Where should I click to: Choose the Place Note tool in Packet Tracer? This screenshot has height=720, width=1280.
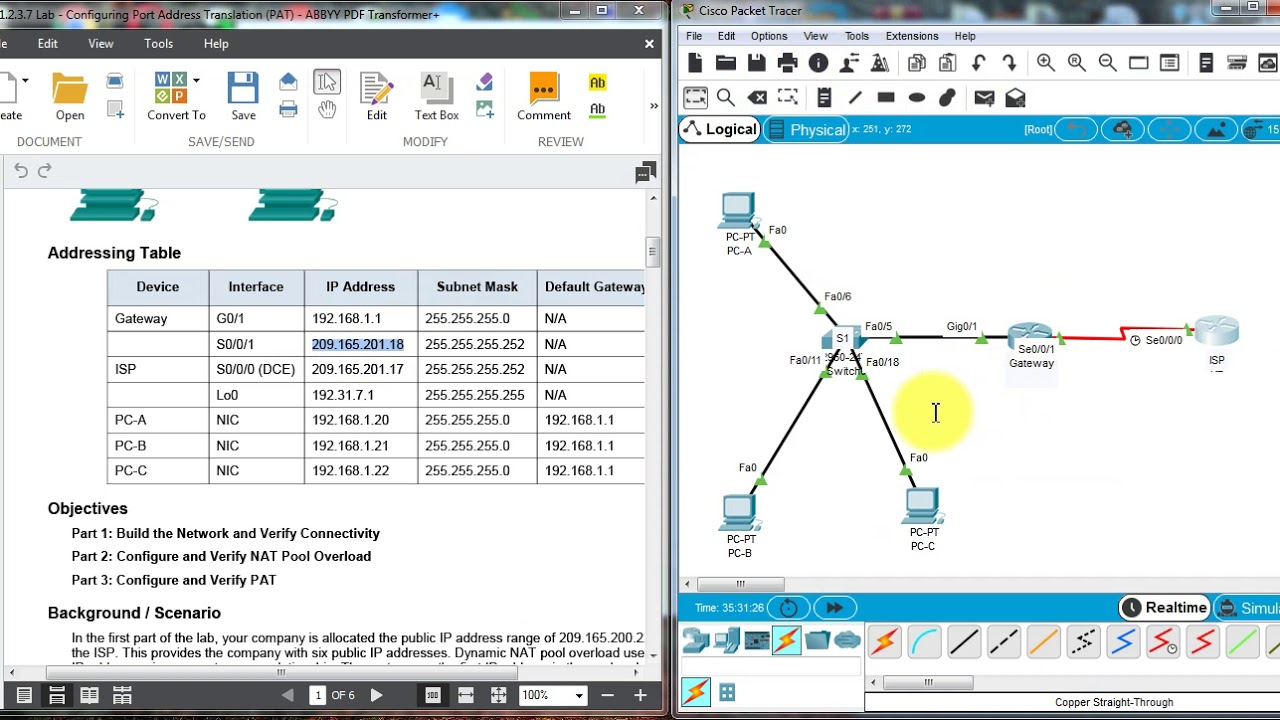[x=824, y=97]
